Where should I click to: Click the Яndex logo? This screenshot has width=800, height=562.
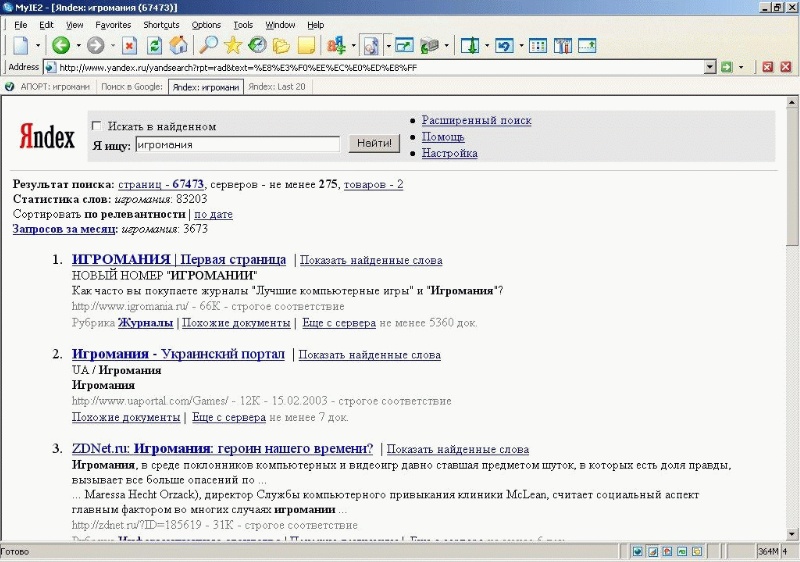click(x=47, y=137)
